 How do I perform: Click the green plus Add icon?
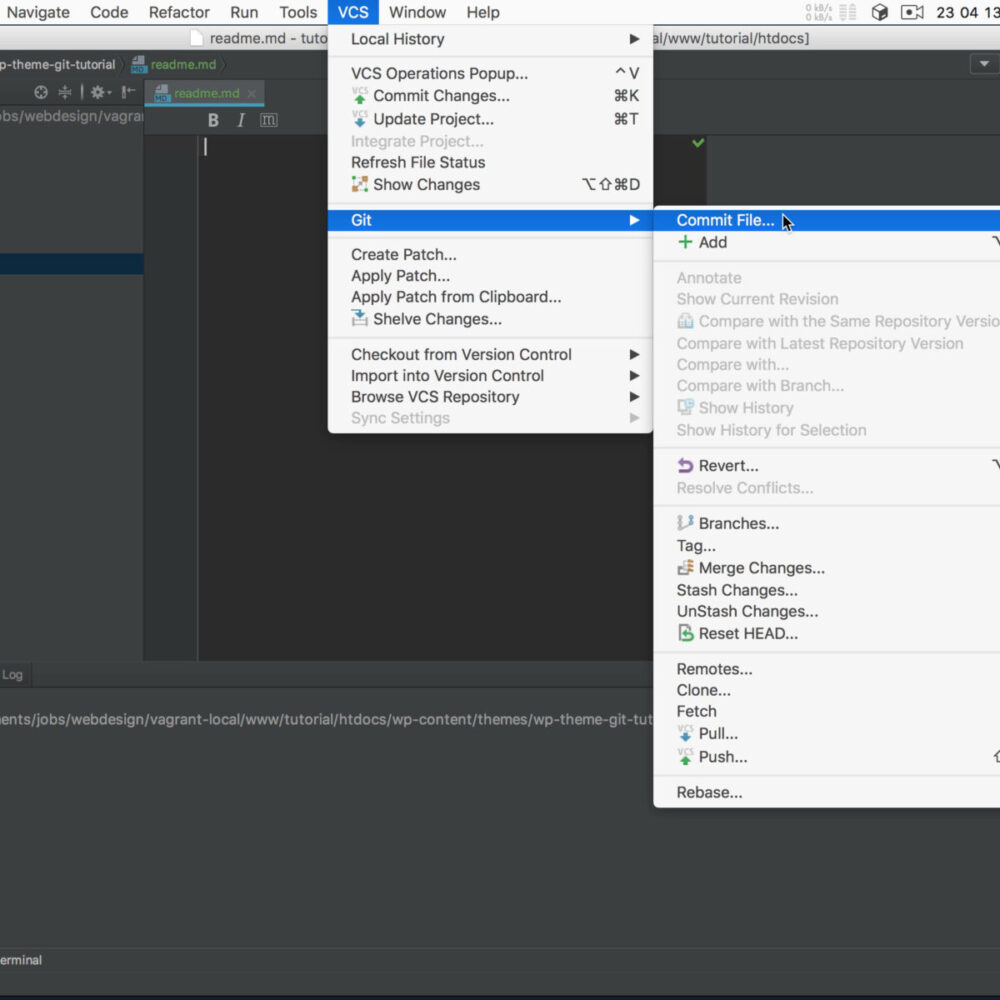[685, 242]
